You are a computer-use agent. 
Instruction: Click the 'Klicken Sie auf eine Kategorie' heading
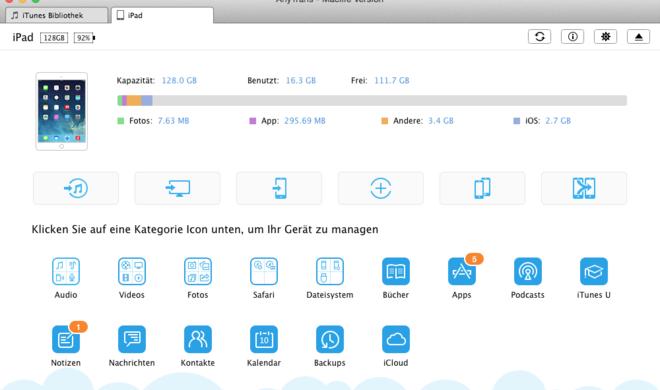click(x=205, y=229)
